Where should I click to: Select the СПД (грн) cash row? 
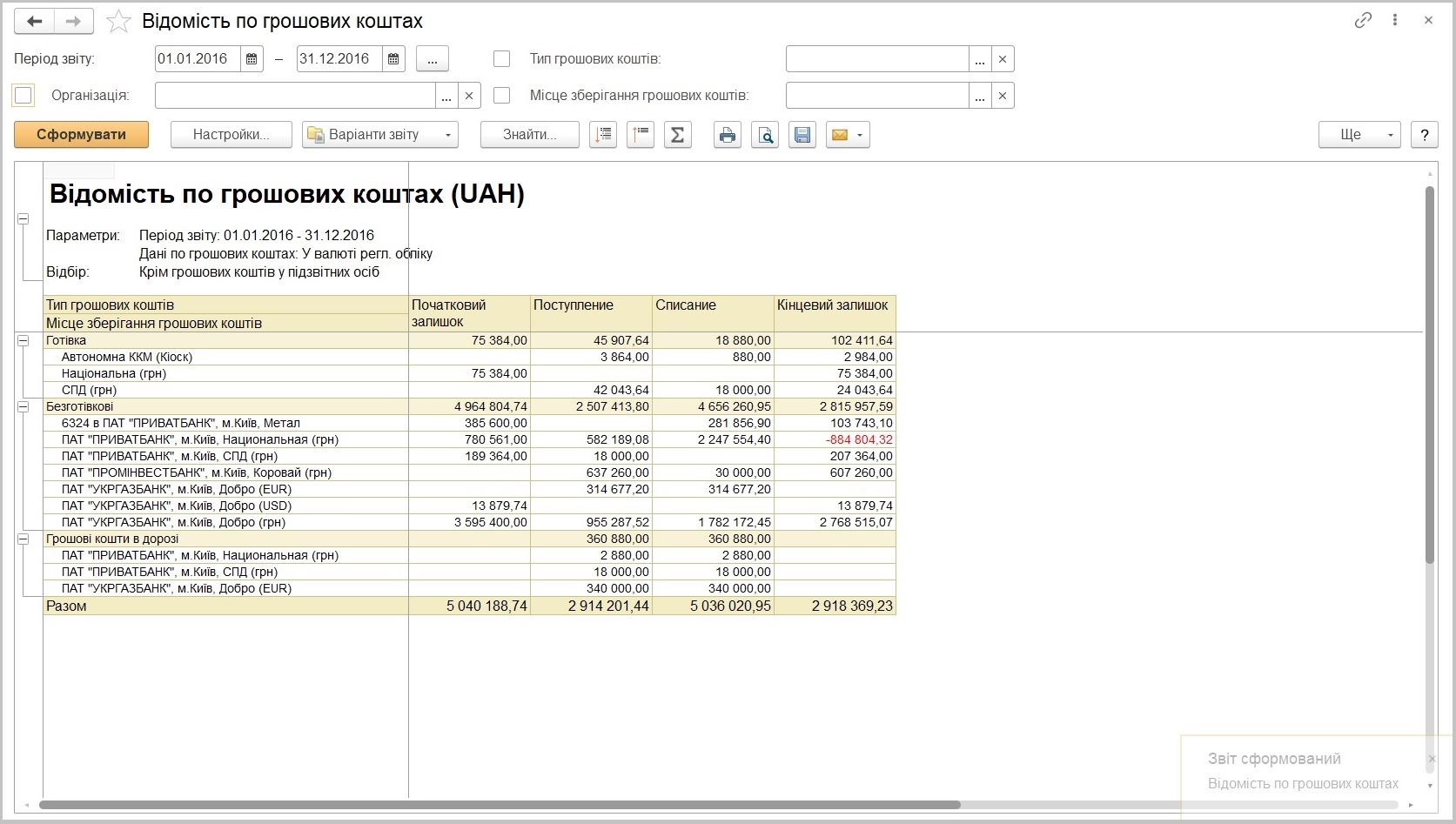(x=470, y=390)
